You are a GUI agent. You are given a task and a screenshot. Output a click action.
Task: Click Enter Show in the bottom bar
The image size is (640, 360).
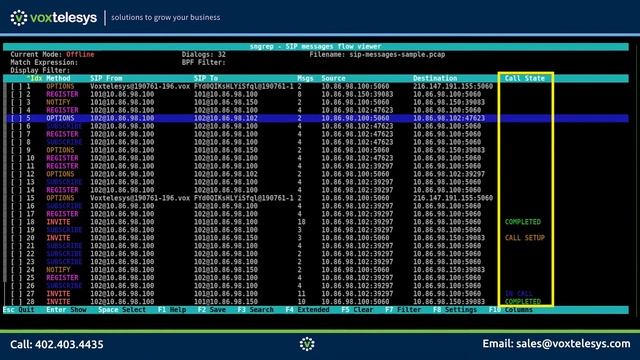click(x=66, y=310)
